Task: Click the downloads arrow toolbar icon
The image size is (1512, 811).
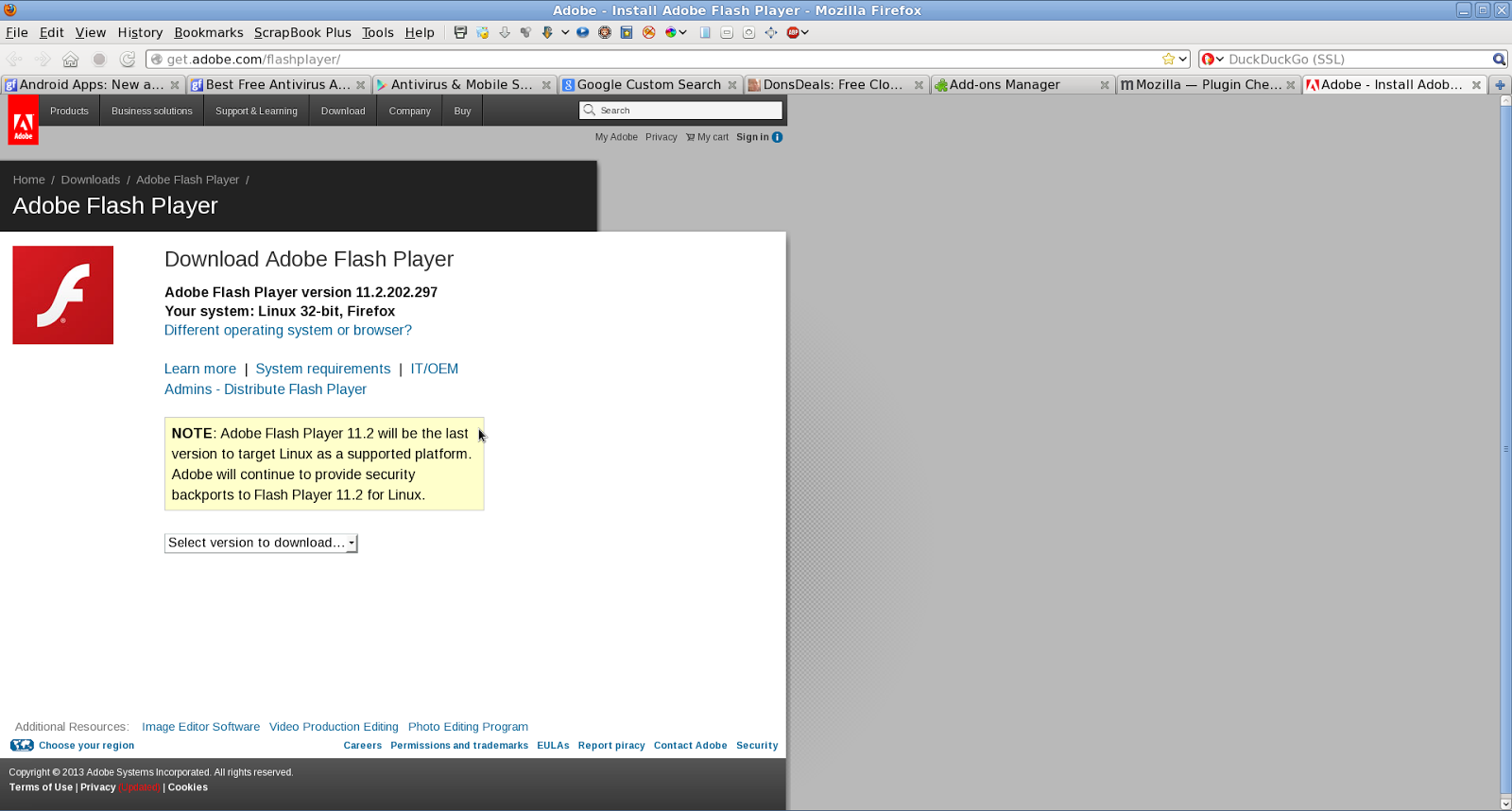Action: click(505, 32)
